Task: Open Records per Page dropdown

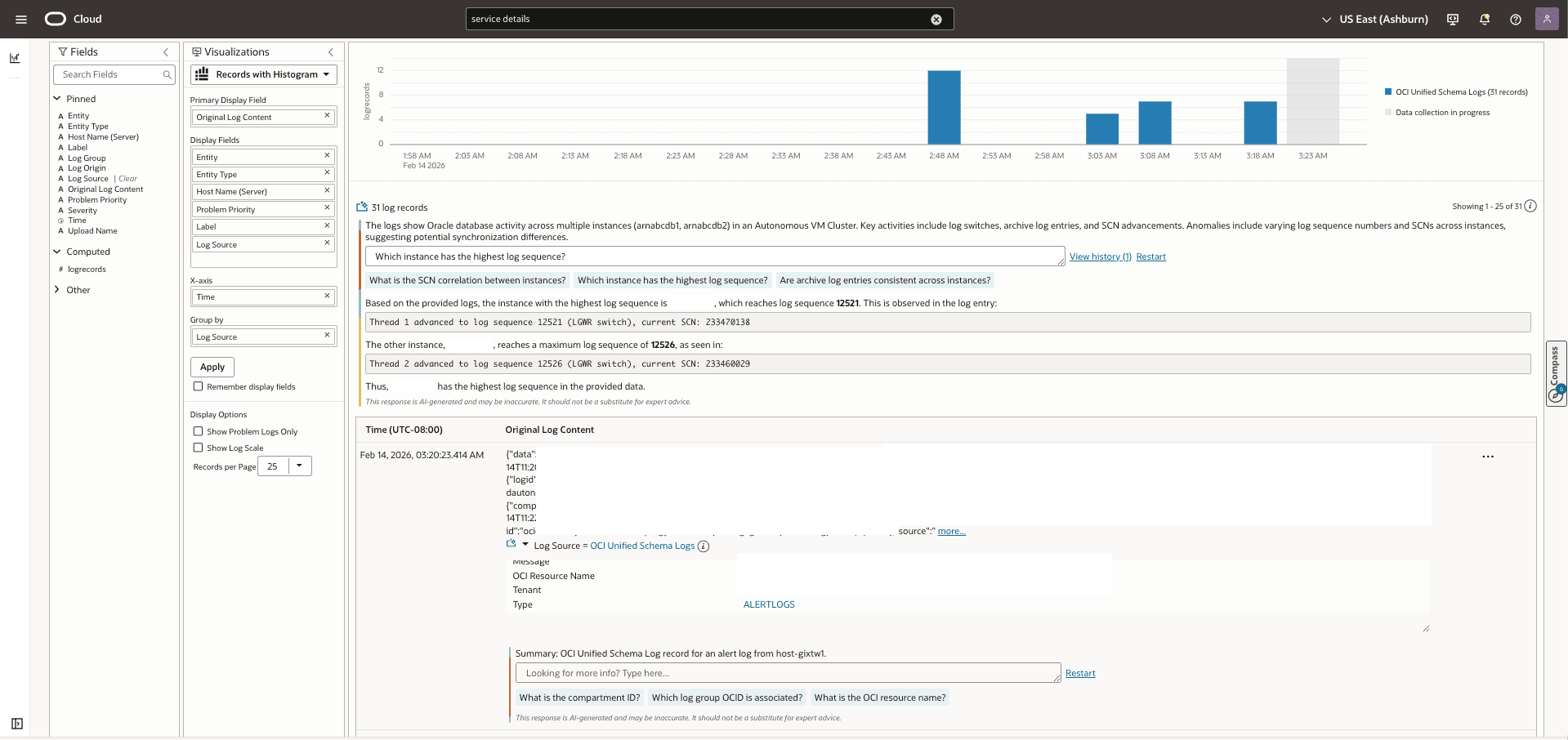Action: (x=299, y=466)
